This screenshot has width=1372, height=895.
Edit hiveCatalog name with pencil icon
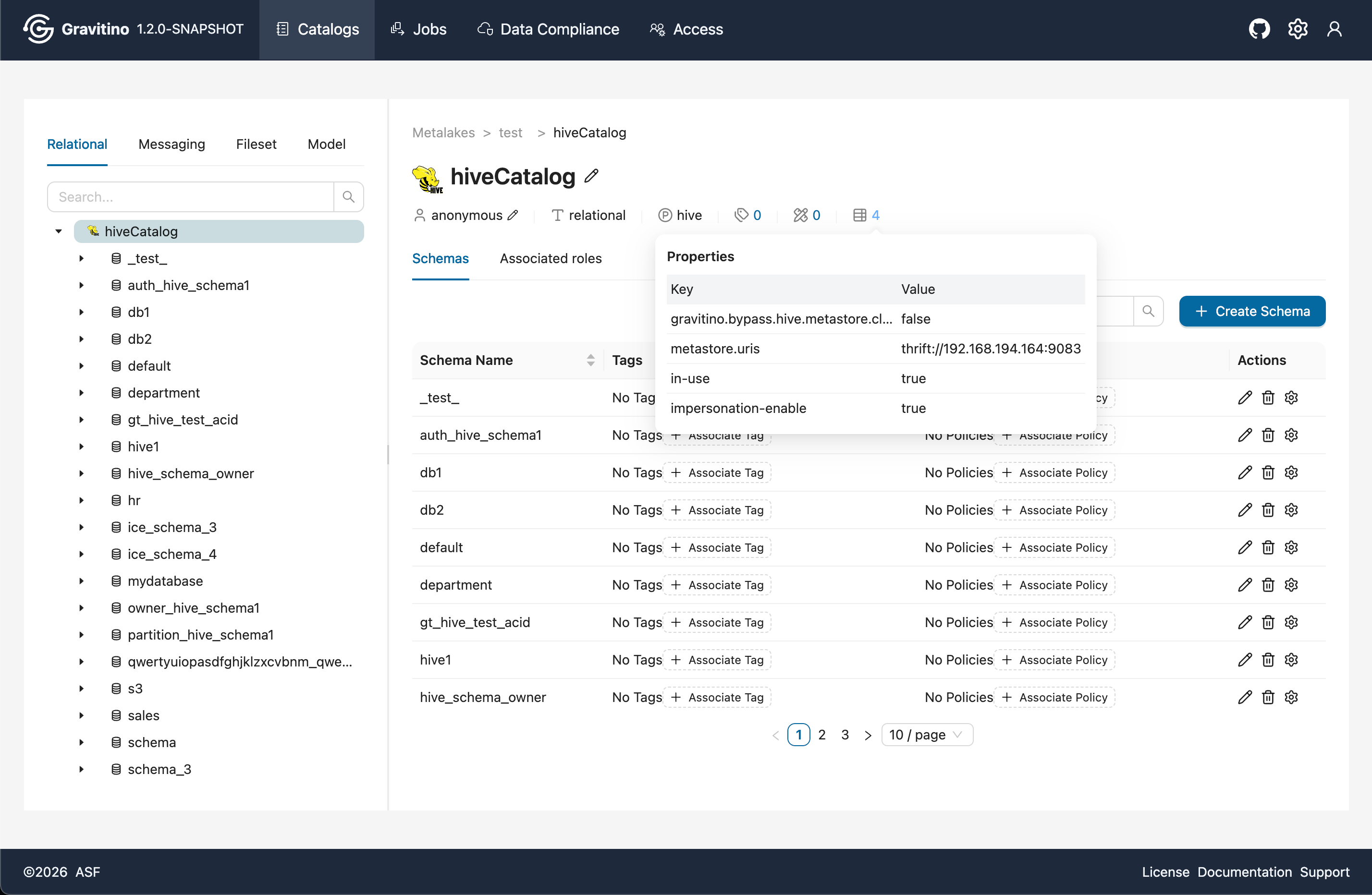tap(591, 176)
